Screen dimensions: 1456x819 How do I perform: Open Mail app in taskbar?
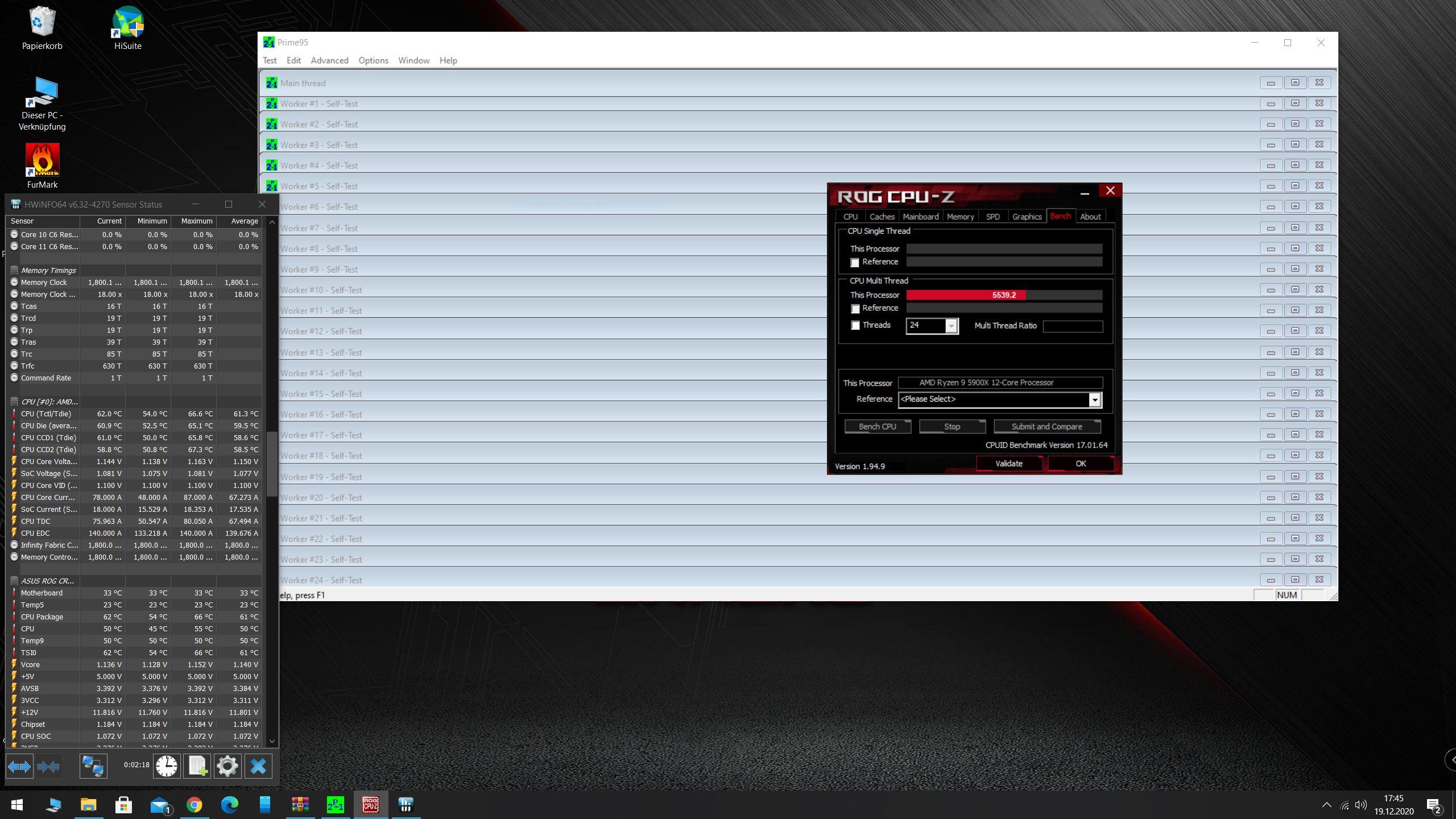pos(160,805)
